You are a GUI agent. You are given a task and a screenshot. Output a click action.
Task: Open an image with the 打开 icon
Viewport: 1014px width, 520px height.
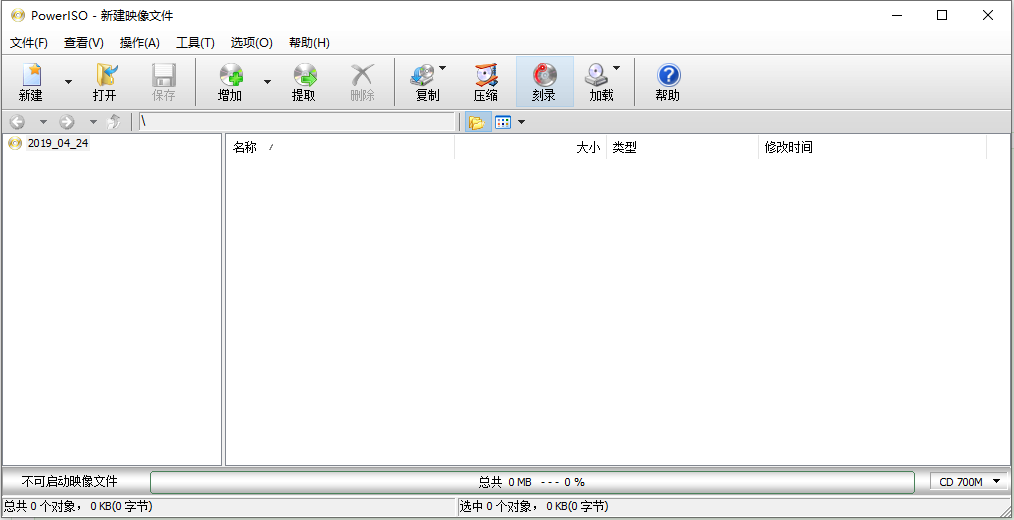click(x=105, y=77)
